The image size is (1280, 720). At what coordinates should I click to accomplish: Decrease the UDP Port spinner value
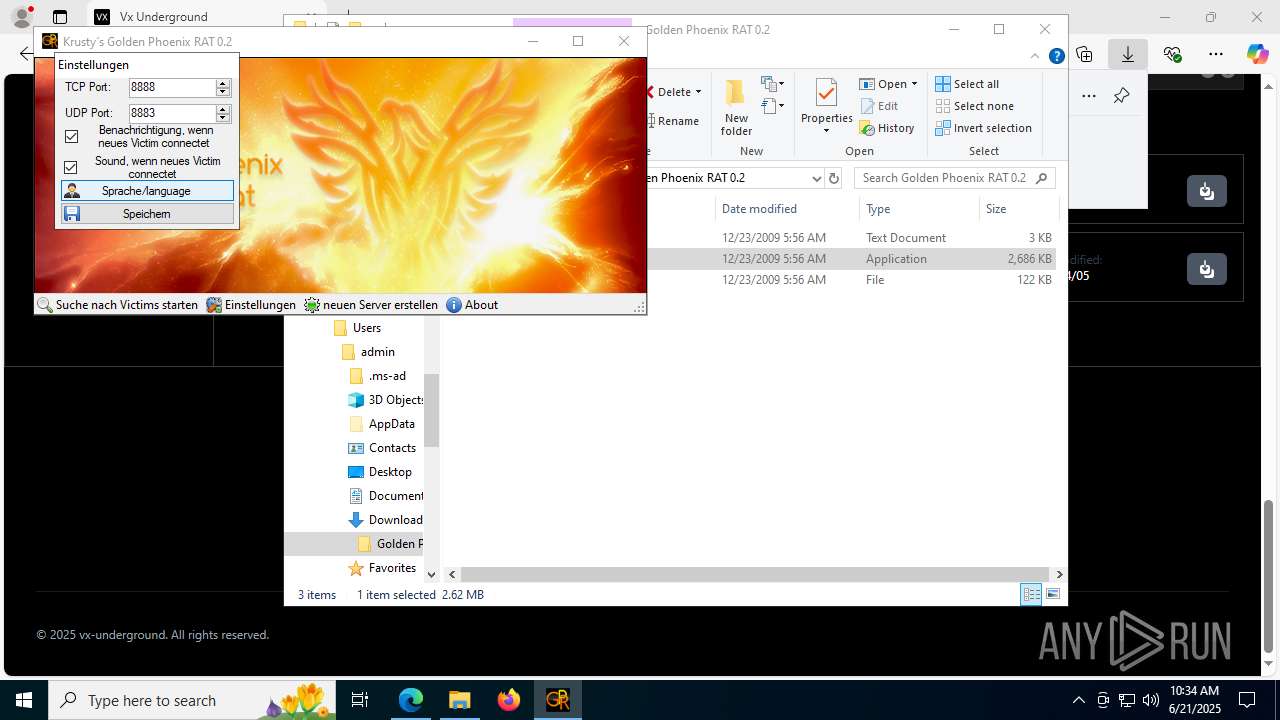tap(223, 118)
